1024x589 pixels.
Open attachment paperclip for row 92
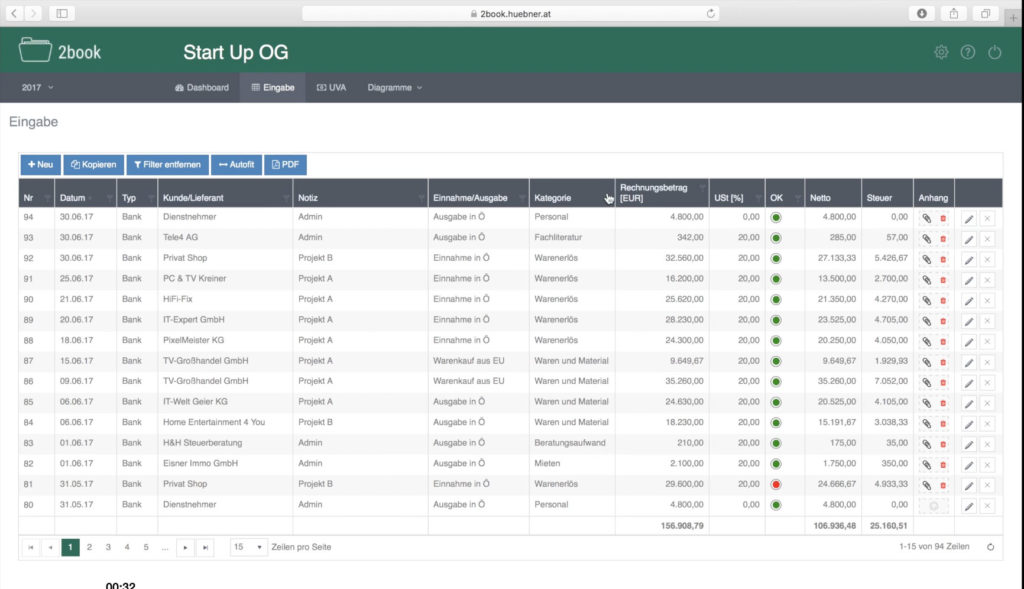926,259
